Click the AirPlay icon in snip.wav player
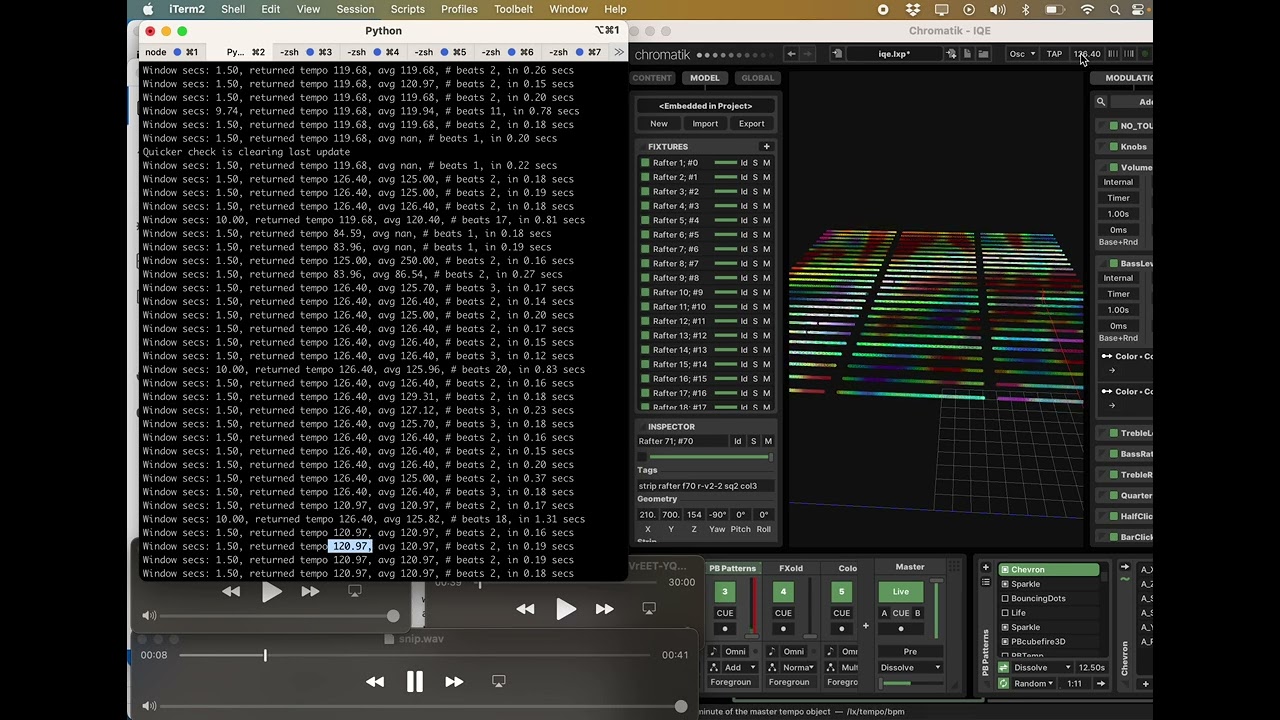 tap(499, 682)
